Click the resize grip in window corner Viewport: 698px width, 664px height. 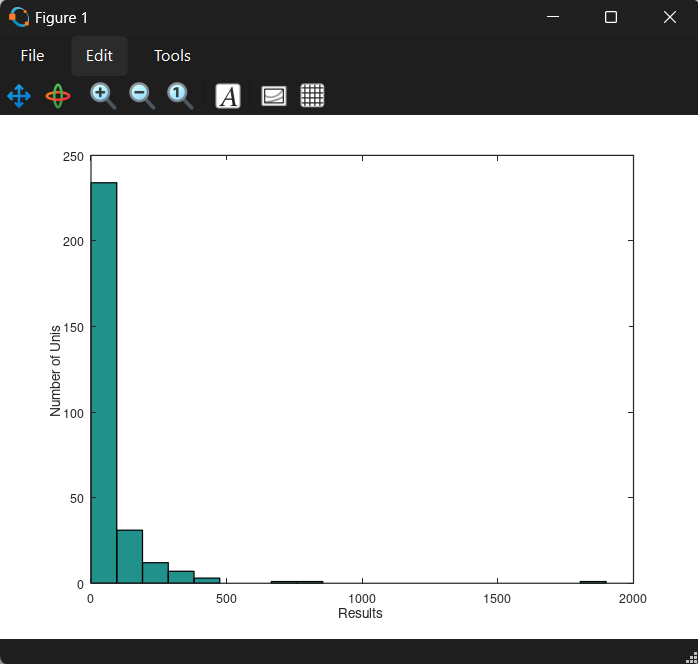coord(691,657)
